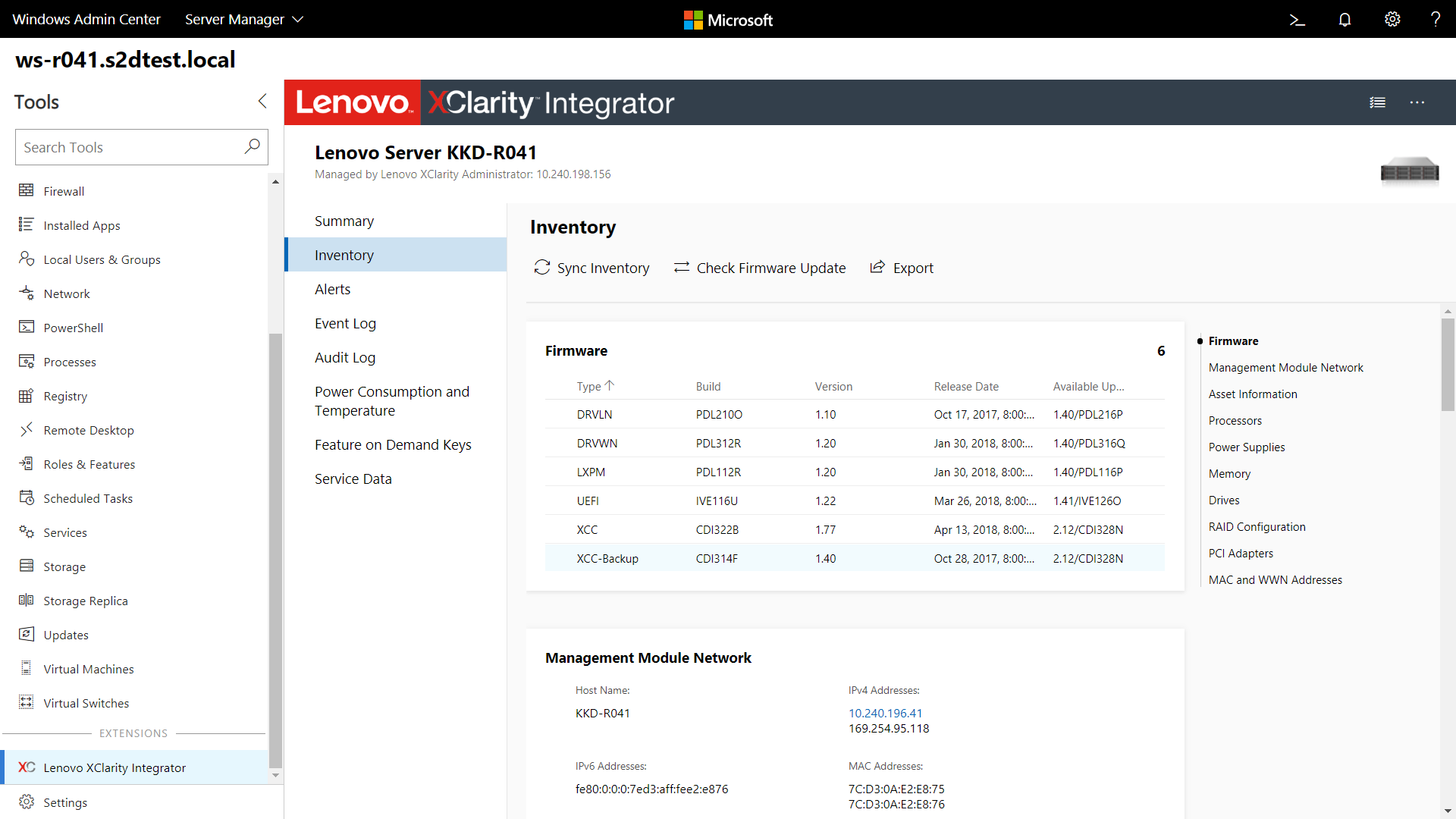Collapse the left Tools sidebar
1456x819 pixels.
(x=261, y=100)
